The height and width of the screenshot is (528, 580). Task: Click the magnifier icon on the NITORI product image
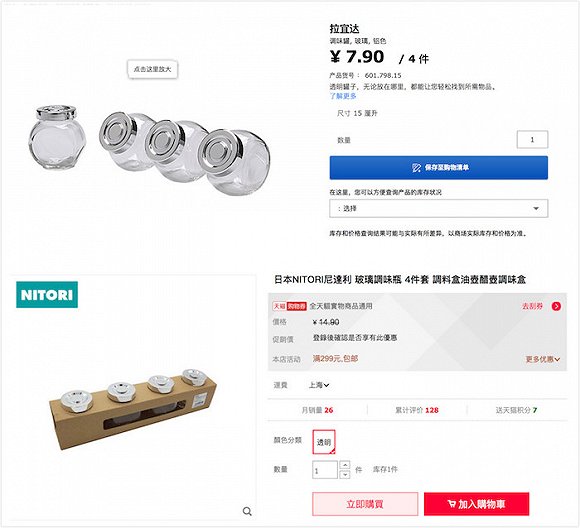(x=247, y=511)
